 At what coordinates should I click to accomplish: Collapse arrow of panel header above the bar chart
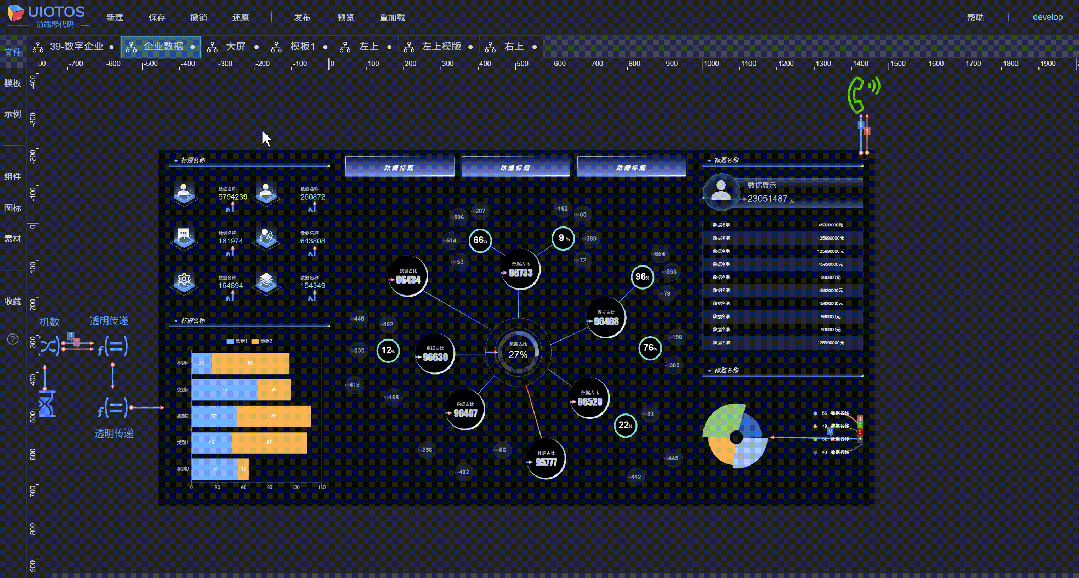(175, 321)
